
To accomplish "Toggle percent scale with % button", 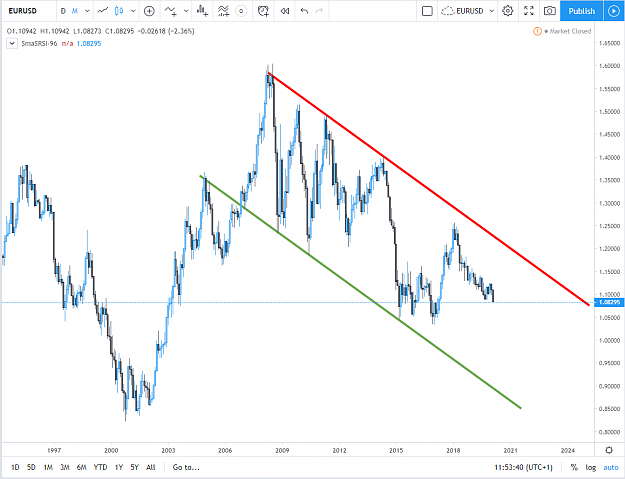I will click(574, 467).
